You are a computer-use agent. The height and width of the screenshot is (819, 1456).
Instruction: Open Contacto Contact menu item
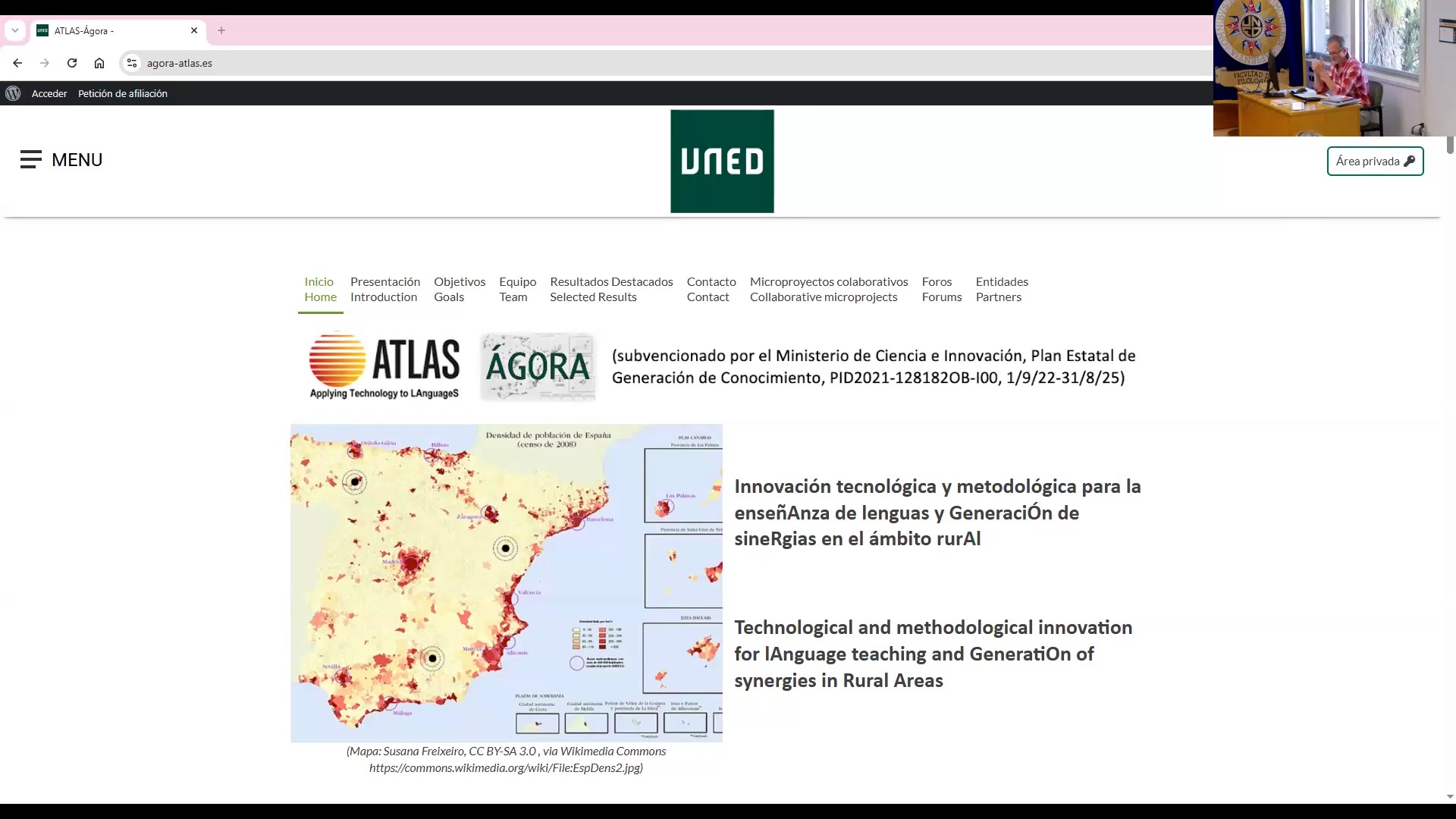[x=711, y=289]
